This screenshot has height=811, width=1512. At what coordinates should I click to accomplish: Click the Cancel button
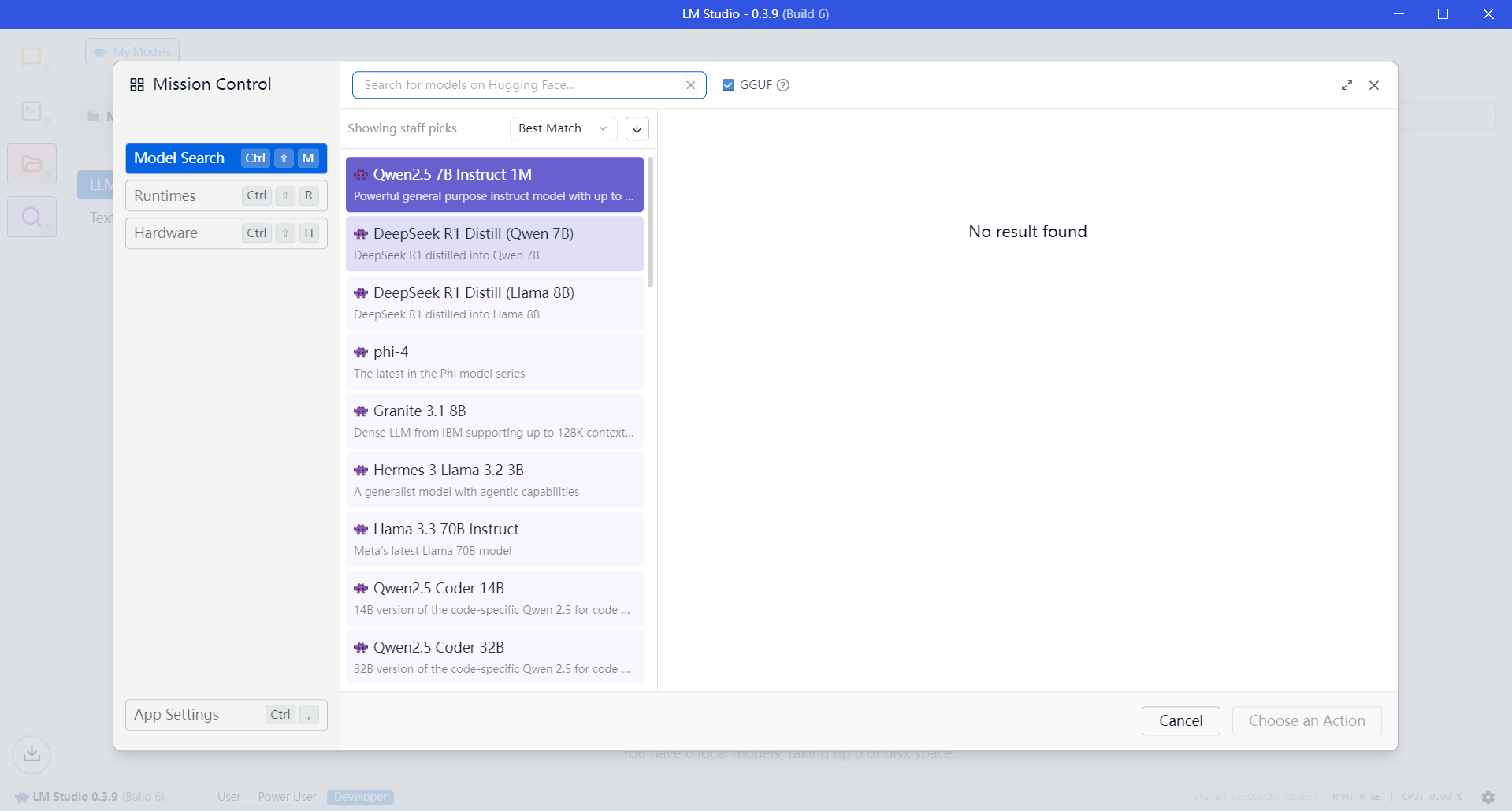[1180, 721]
